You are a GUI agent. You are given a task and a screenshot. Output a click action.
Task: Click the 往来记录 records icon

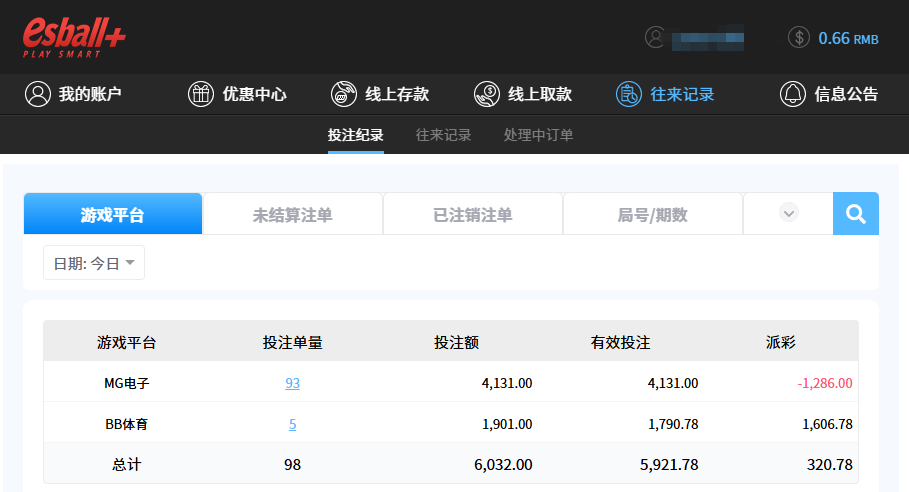click(x=629, y=94)
